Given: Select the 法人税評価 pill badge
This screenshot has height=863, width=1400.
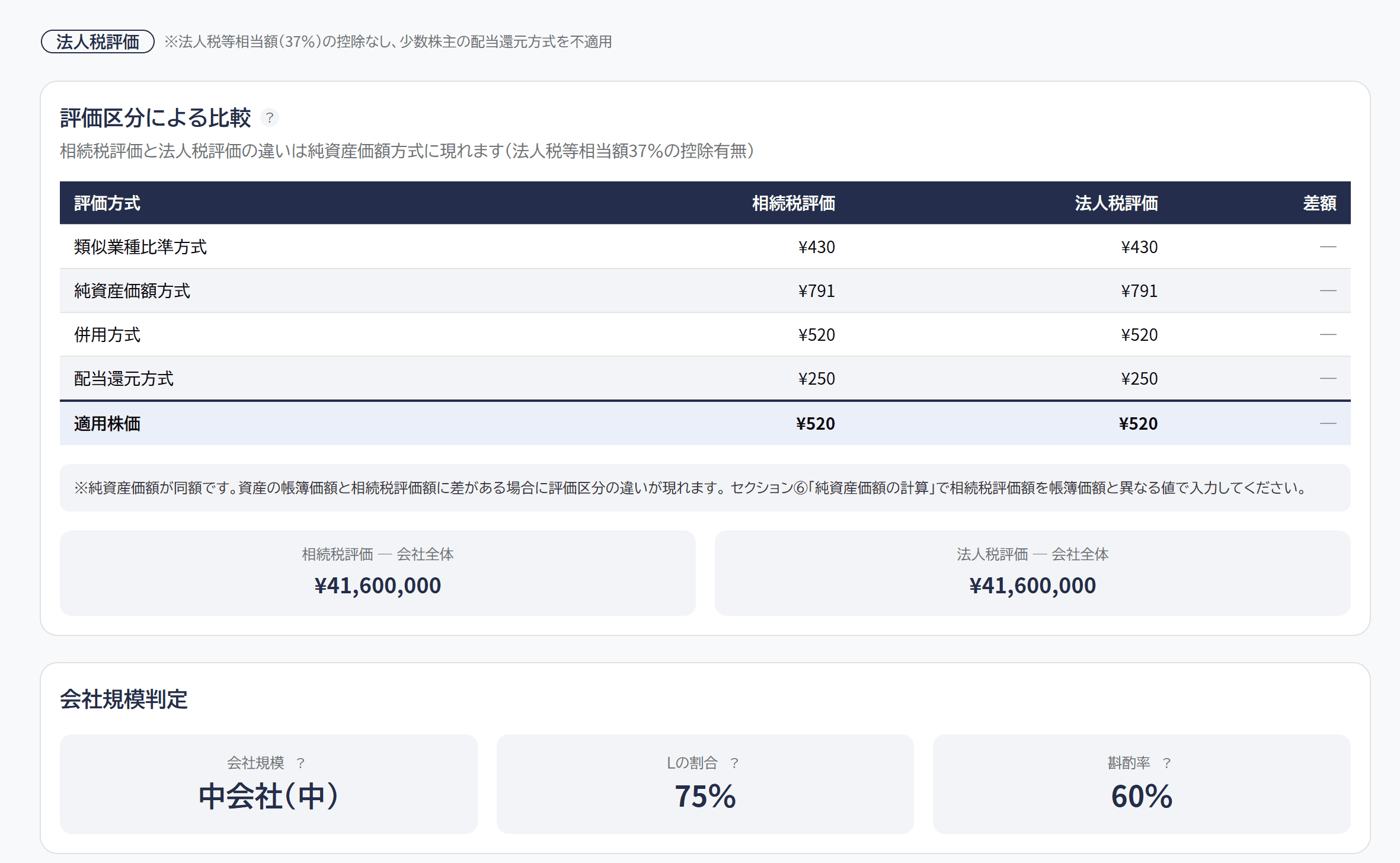Looking at the screenshot, I should (98, 41).
